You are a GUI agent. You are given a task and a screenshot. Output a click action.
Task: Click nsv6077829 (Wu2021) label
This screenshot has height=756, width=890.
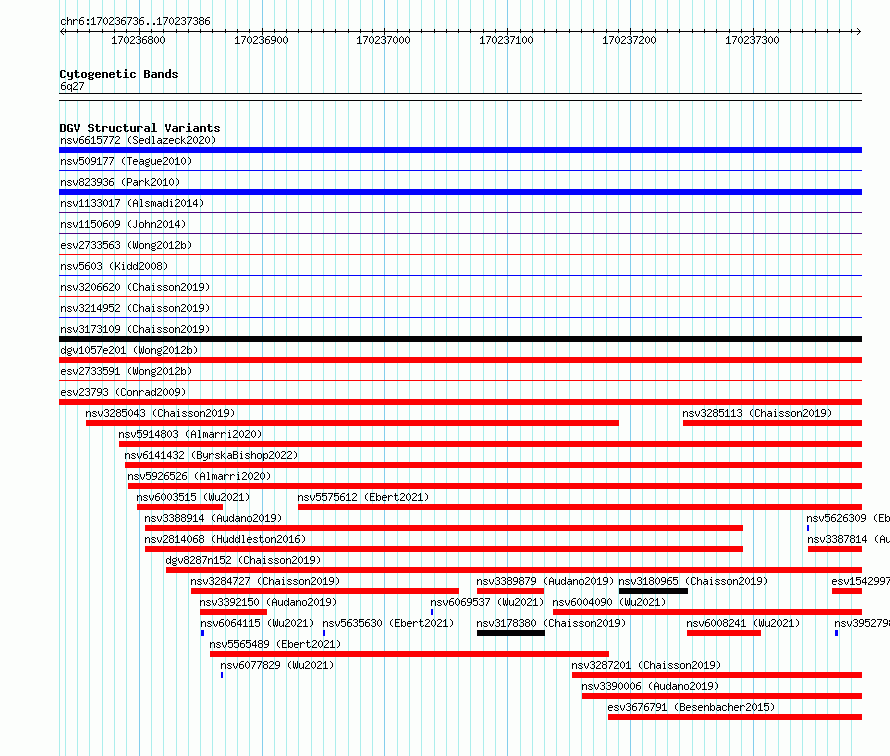(277, 665)
